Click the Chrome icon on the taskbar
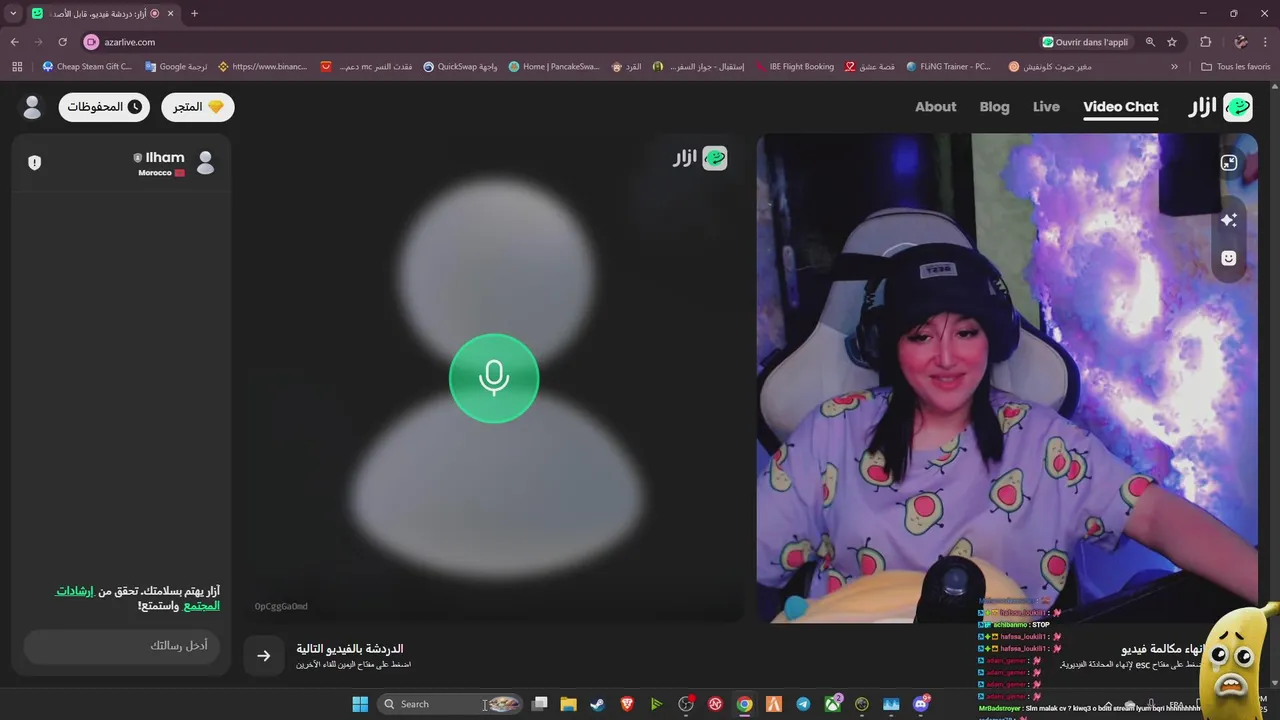Viewport: 1280px width, 720px height. (x=744, y=704)
